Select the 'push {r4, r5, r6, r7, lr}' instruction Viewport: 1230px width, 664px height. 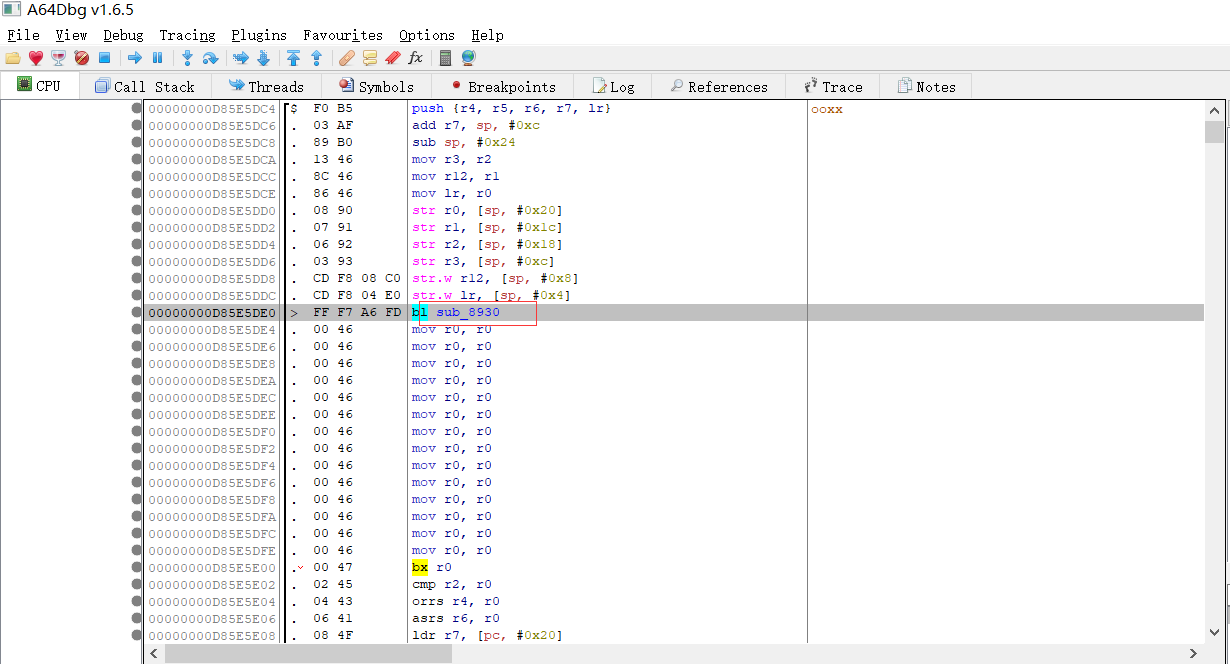click(511, 109)
